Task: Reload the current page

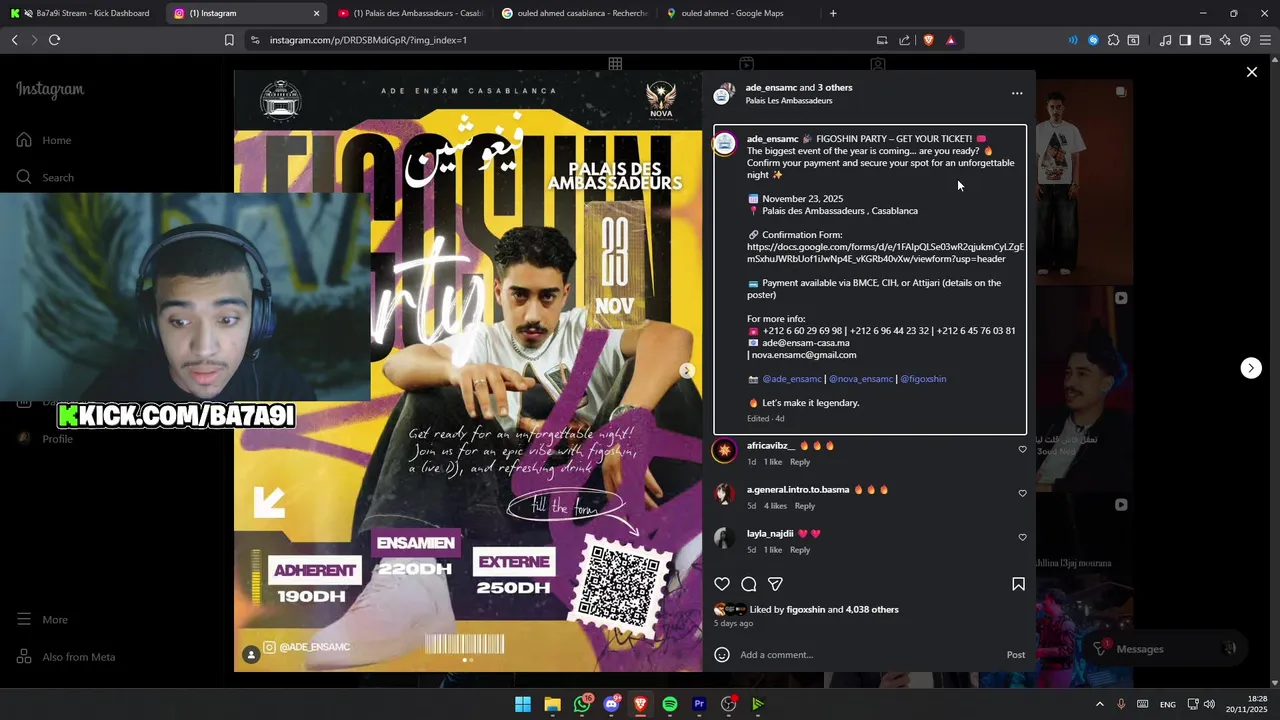Action: [x=54, y=40]
